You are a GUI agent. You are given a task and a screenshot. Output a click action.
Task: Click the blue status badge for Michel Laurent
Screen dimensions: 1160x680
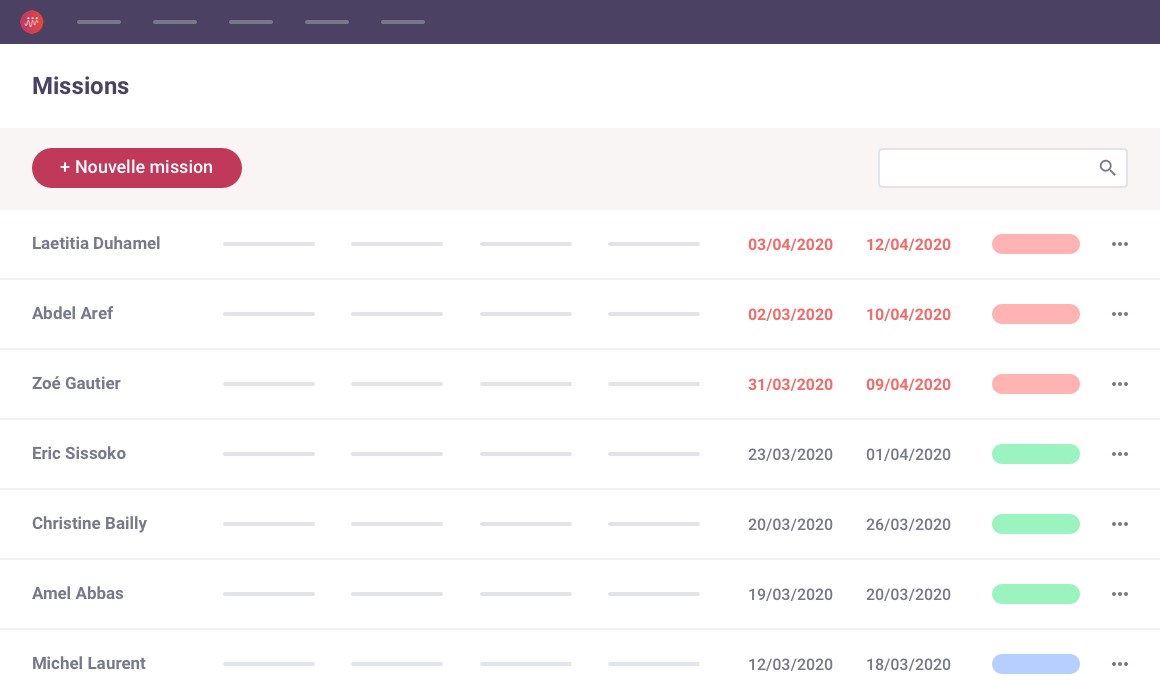click(x=1035, y=664)
